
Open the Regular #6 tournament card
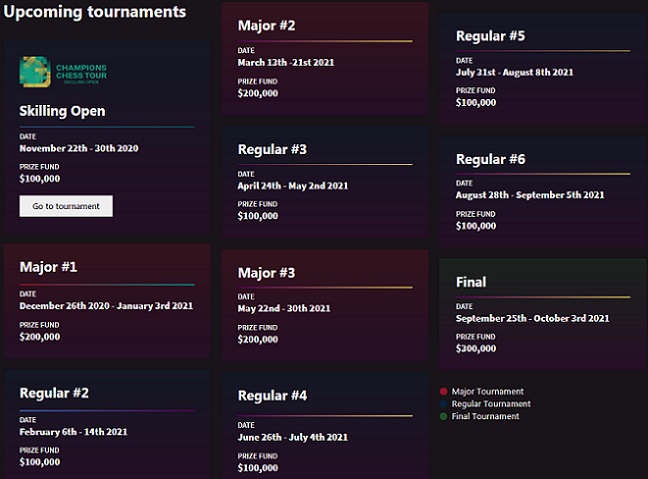point(543,191)
